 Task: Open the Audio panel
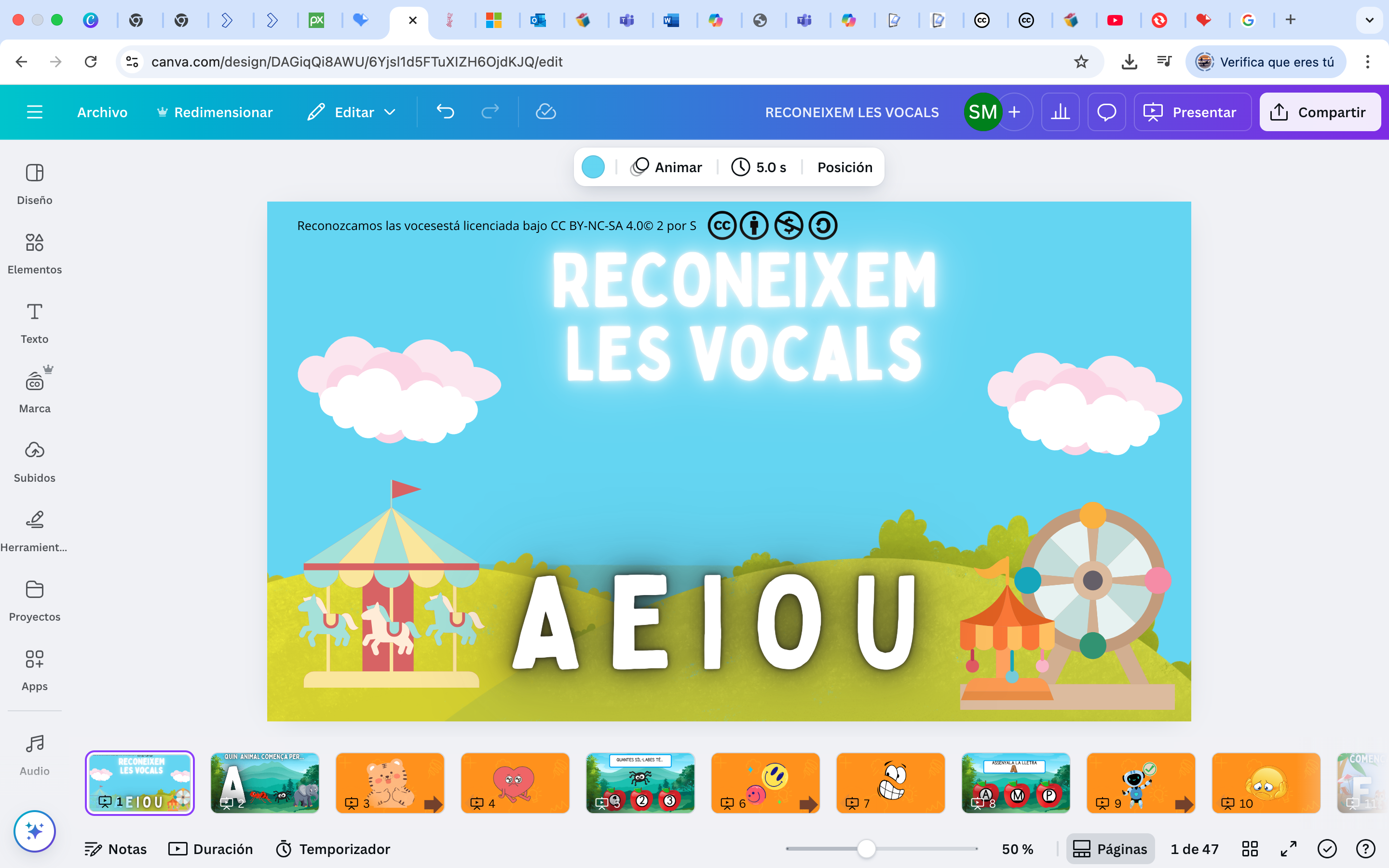pyautogui.click(x=34, y=755)
